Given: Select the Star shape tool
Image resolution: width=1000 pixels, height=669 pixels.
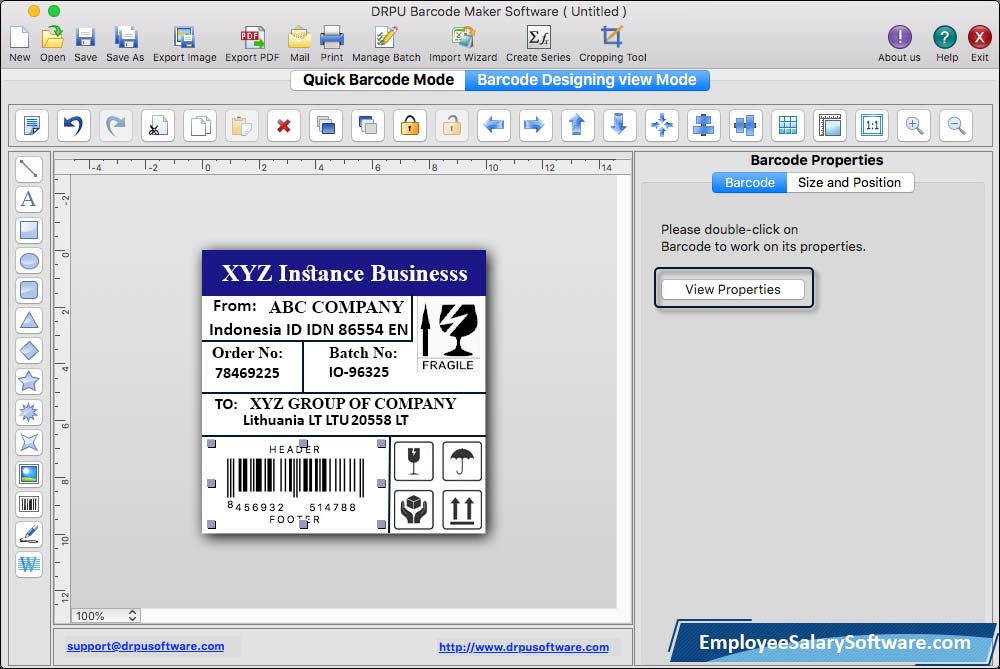Looking at the screenshot, I should tap(29, 381).
